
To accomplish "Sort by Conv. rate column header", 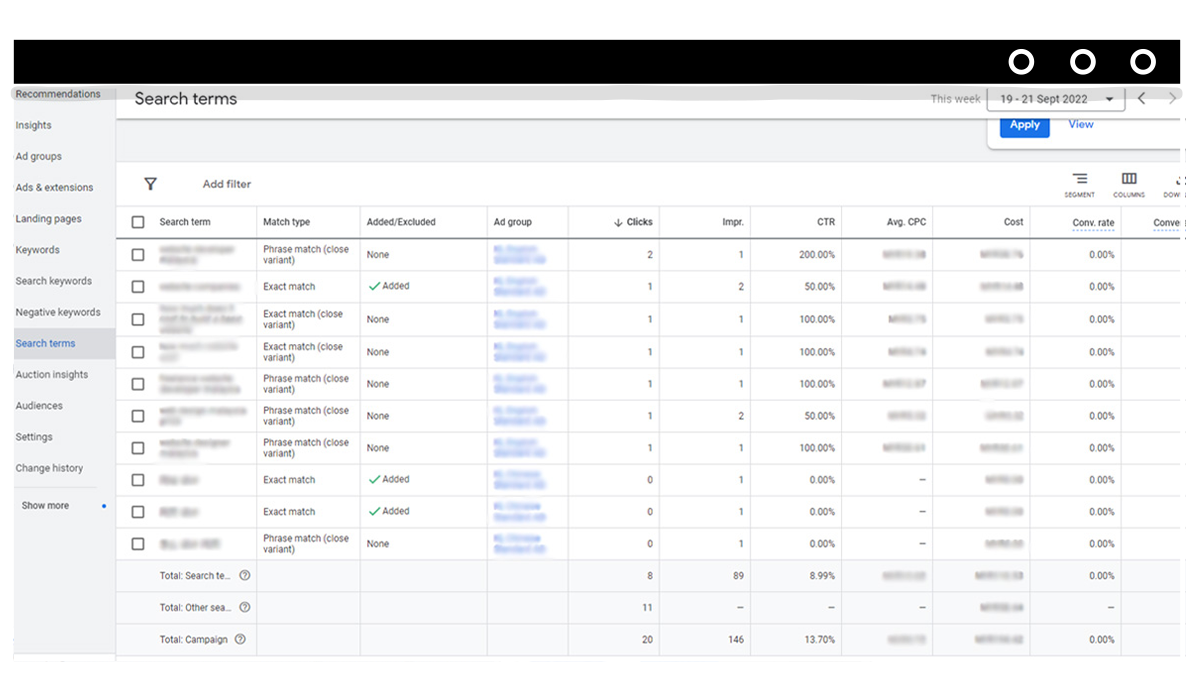I will [1093, 223].
